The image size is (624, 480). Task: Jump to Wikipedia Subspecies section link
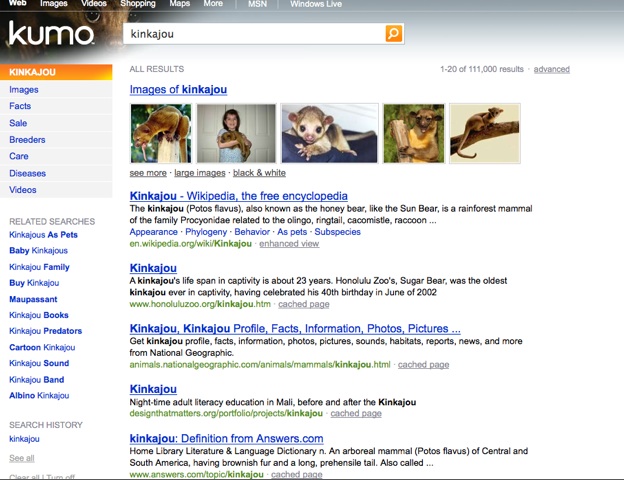[337, 232]
